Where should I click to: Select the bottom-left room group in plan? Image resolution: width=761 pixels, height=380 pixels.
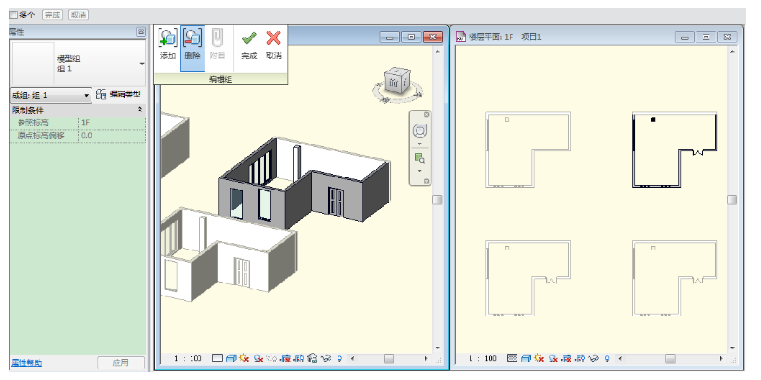[x=528, y=278]
